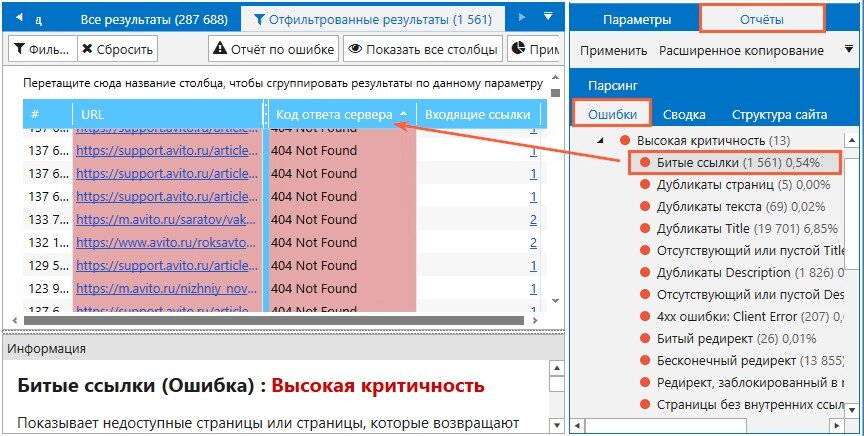Click errors tree horizontal scrollbar right arrow
Viewport: 864px width, 436px height.
(837, 426)
